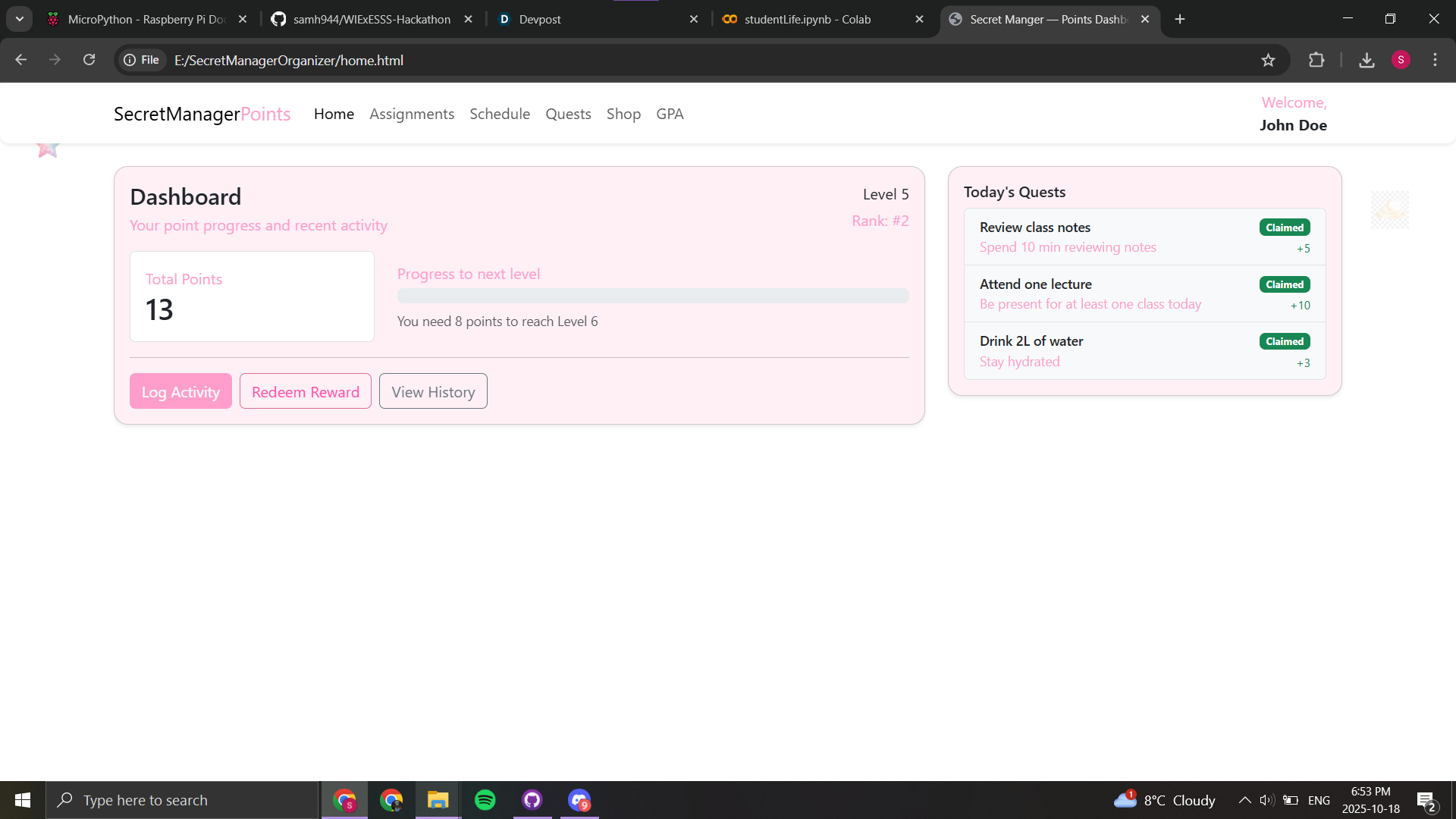Viewport: 1456px width, 819px height.
Task: Open the browser extensions puzzle icon
Action: [x=1316, y=60]
